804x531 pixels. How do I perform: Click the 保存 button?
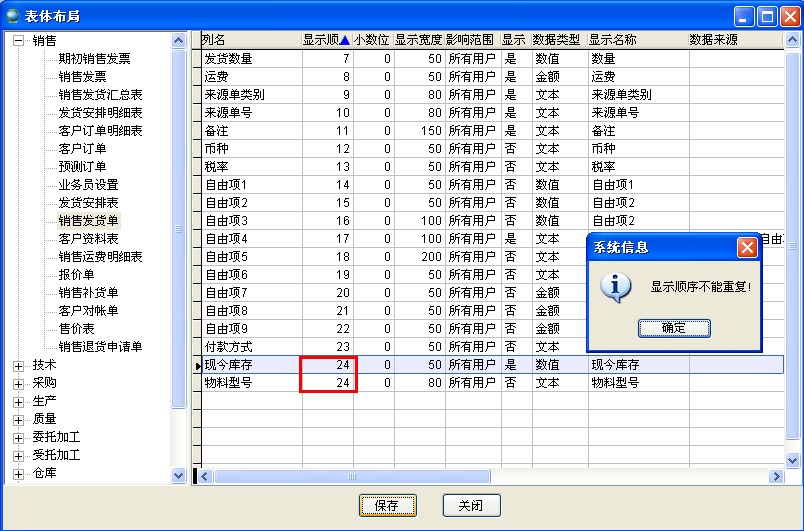point(387,506)
